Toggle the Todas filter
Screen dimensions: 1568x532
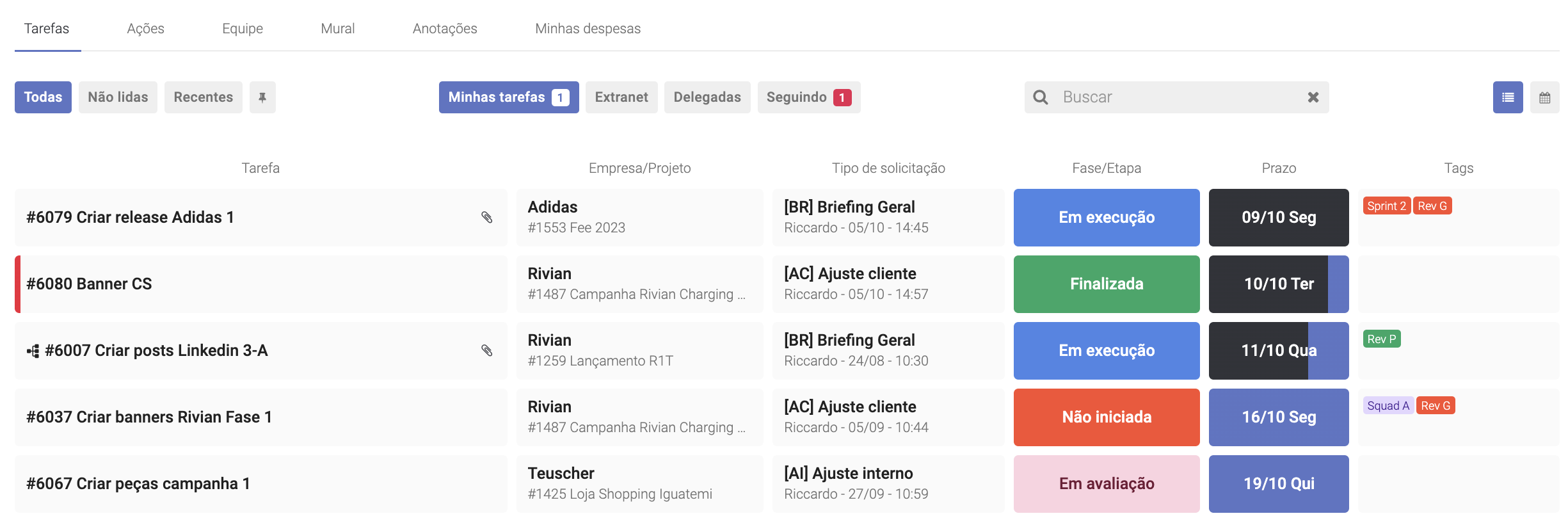43,97
